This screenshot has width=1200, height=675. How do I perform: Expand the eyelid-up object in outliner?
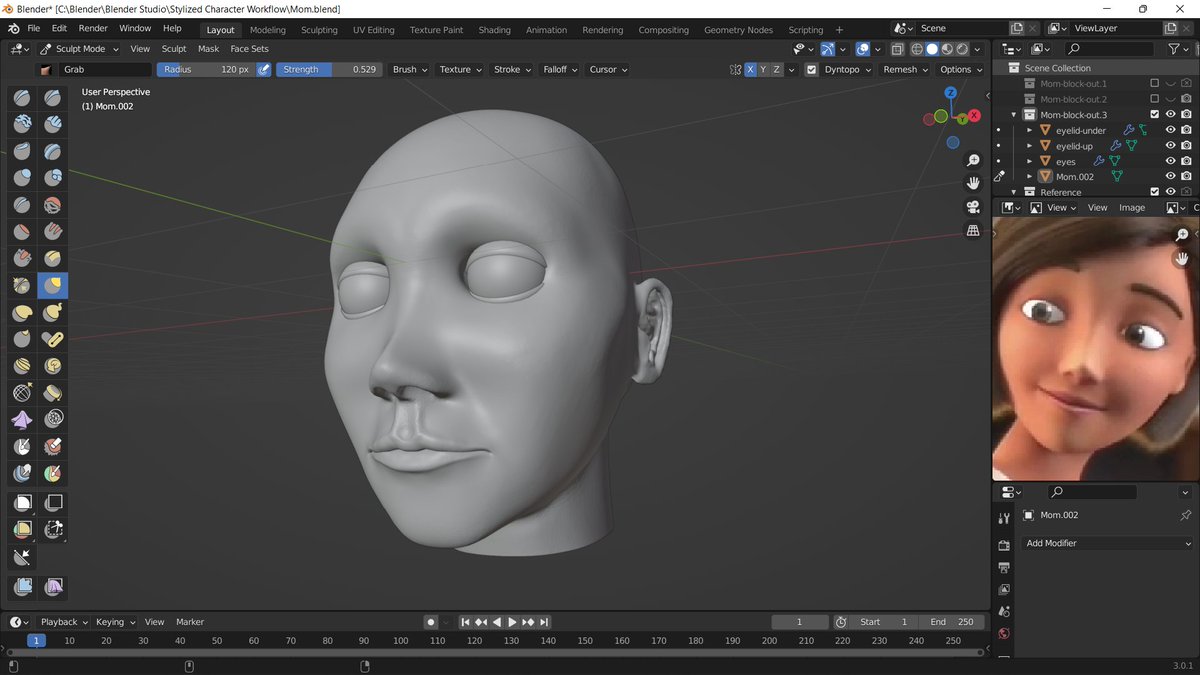pos(1030,146)
